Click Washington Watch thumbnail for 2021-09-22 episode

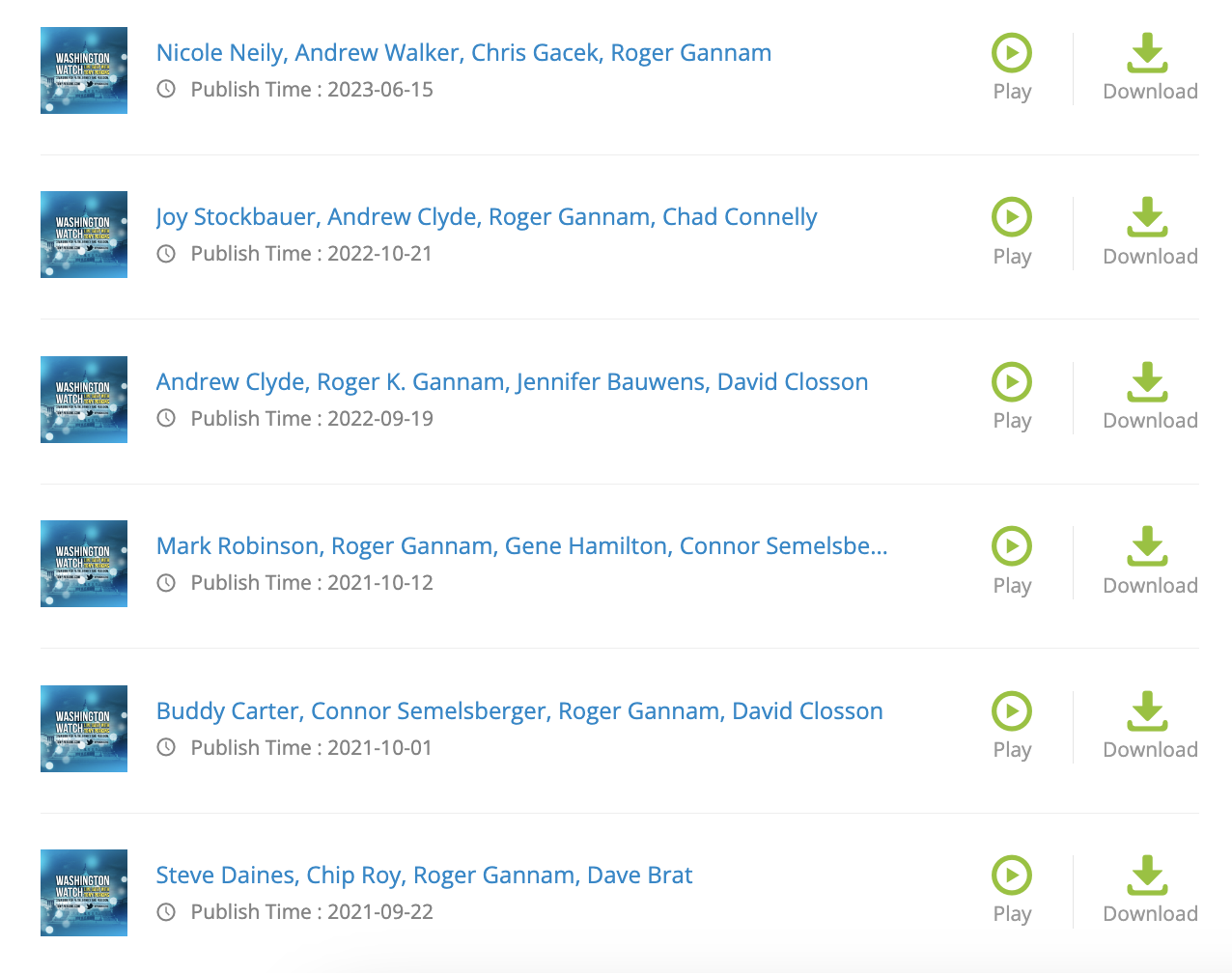coord(84,893)
